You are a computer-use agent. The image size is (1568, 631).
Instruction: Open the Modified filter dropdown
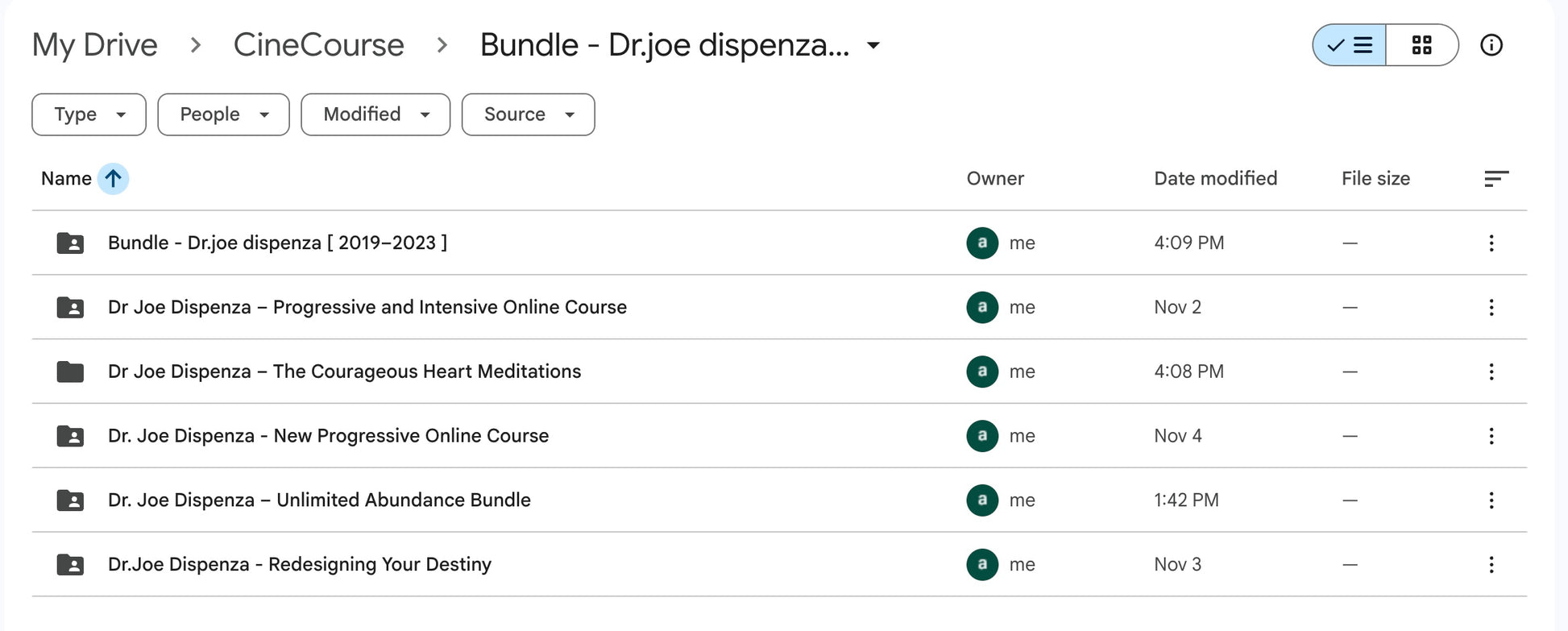pyautogui.click(x=375, y=114)
